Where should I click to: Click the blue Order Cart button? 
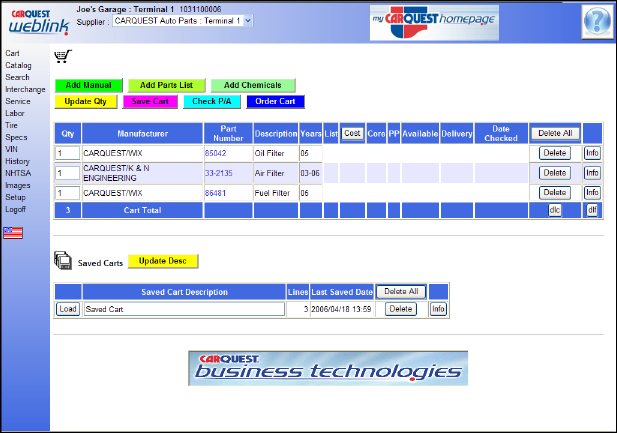click(x=275, y=101)
